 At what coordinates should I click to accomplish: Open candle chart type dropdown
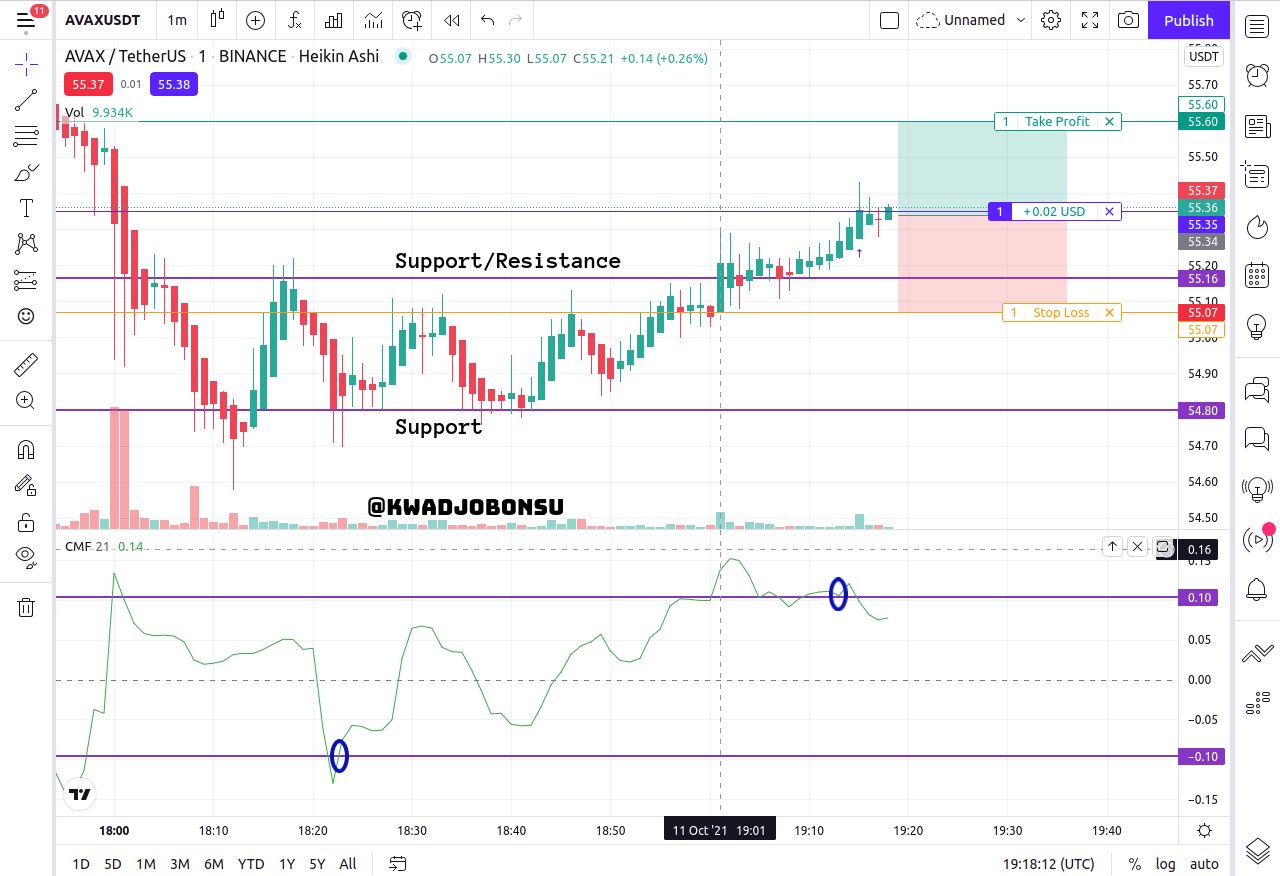coord(217,20)
